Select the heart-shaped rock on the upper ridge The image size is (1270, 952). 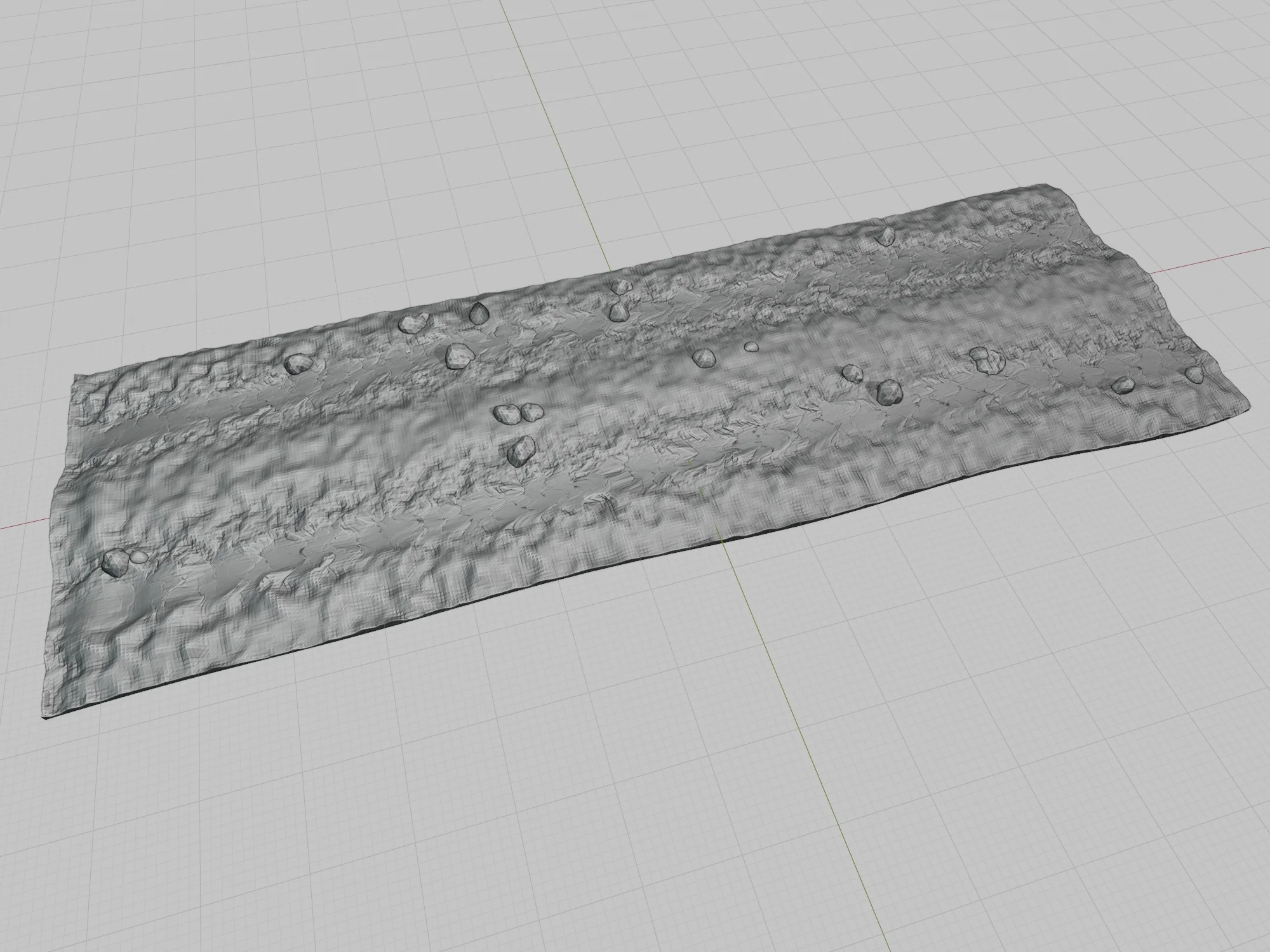click(411, 324)
